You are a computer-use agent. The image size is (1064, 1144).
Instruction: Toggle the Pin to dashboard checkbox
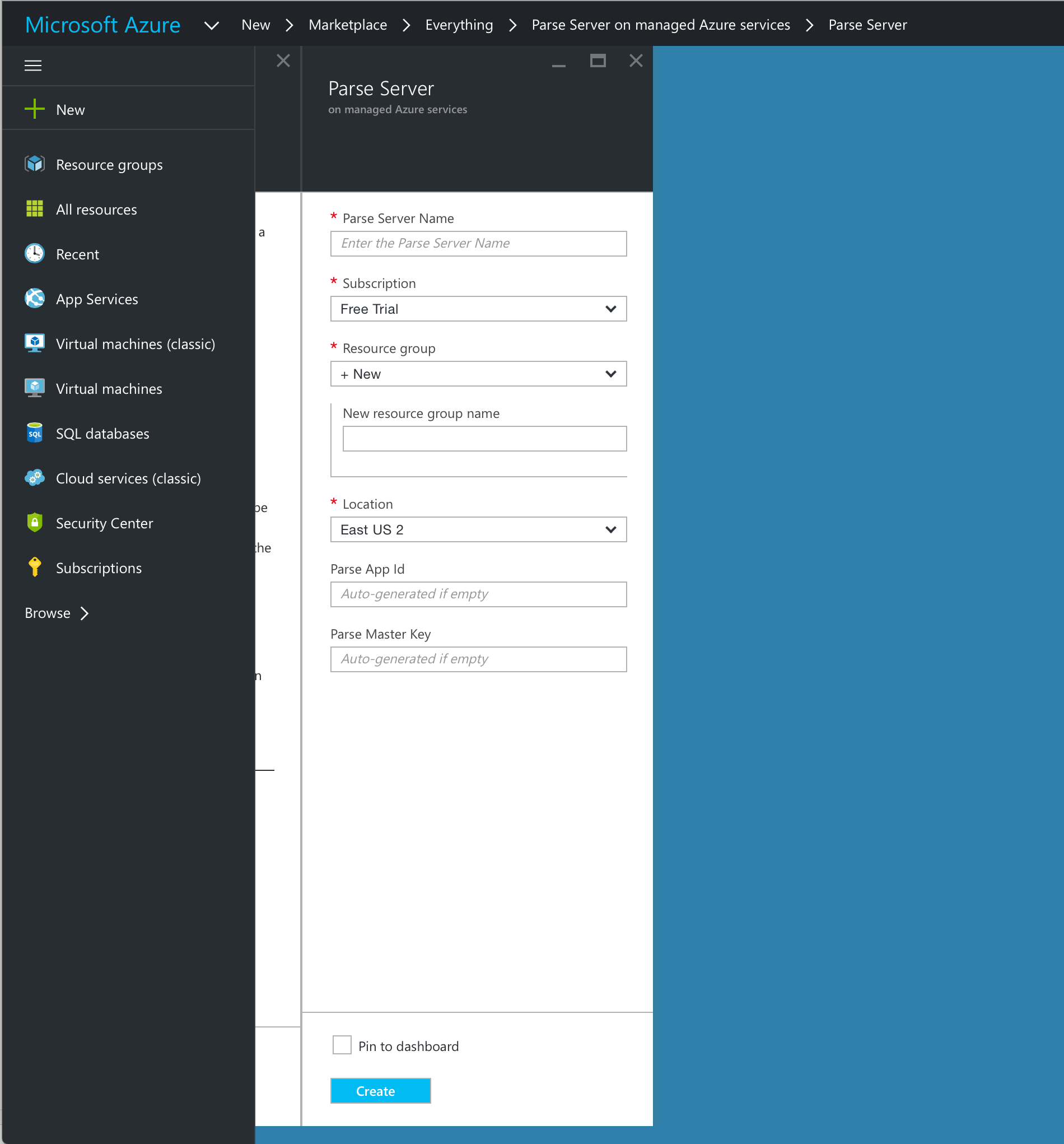[342, 1045]
